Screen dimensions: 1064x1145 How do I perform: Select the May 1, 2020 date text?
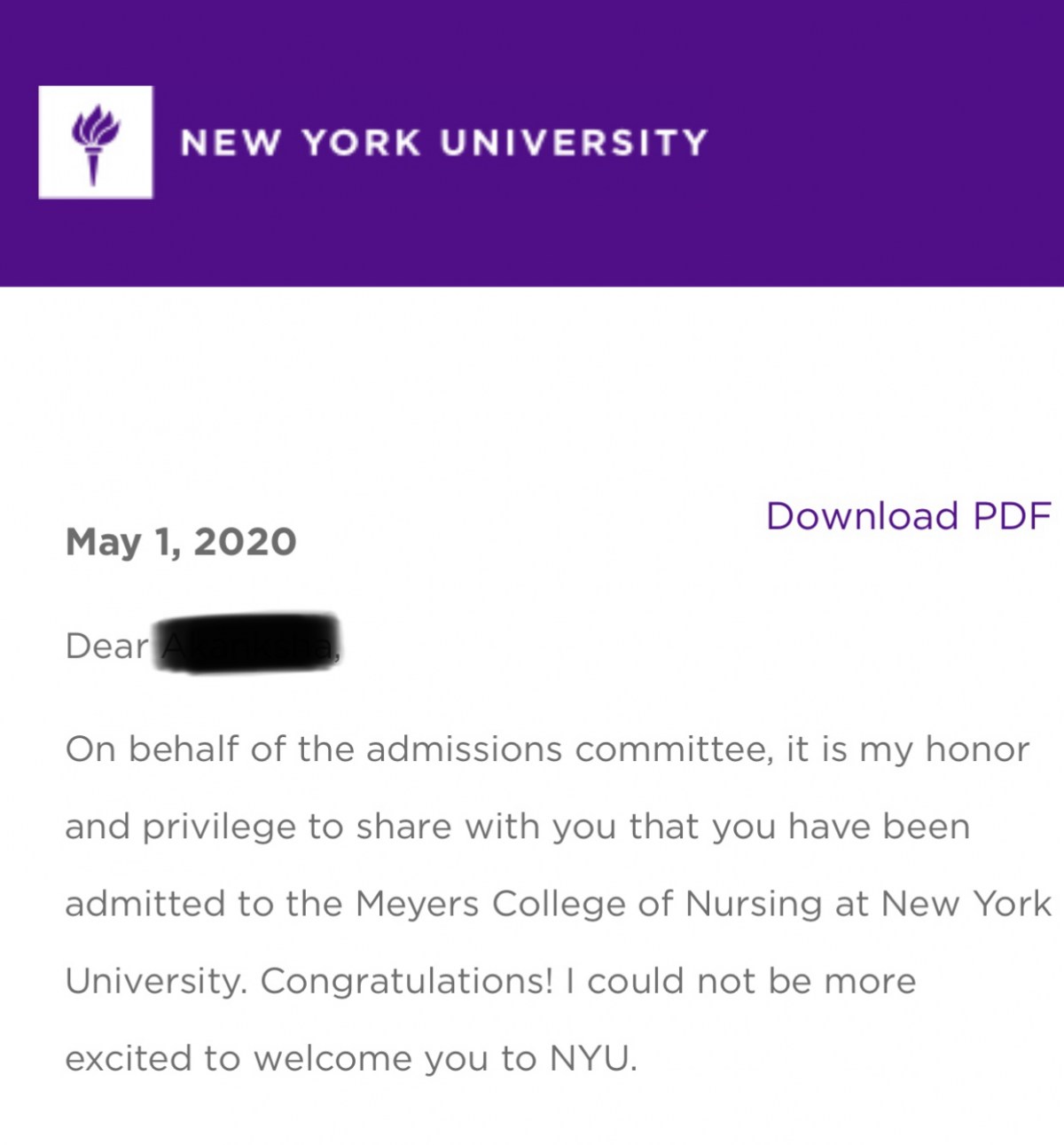pyautogui.click(x=181, y=542)
